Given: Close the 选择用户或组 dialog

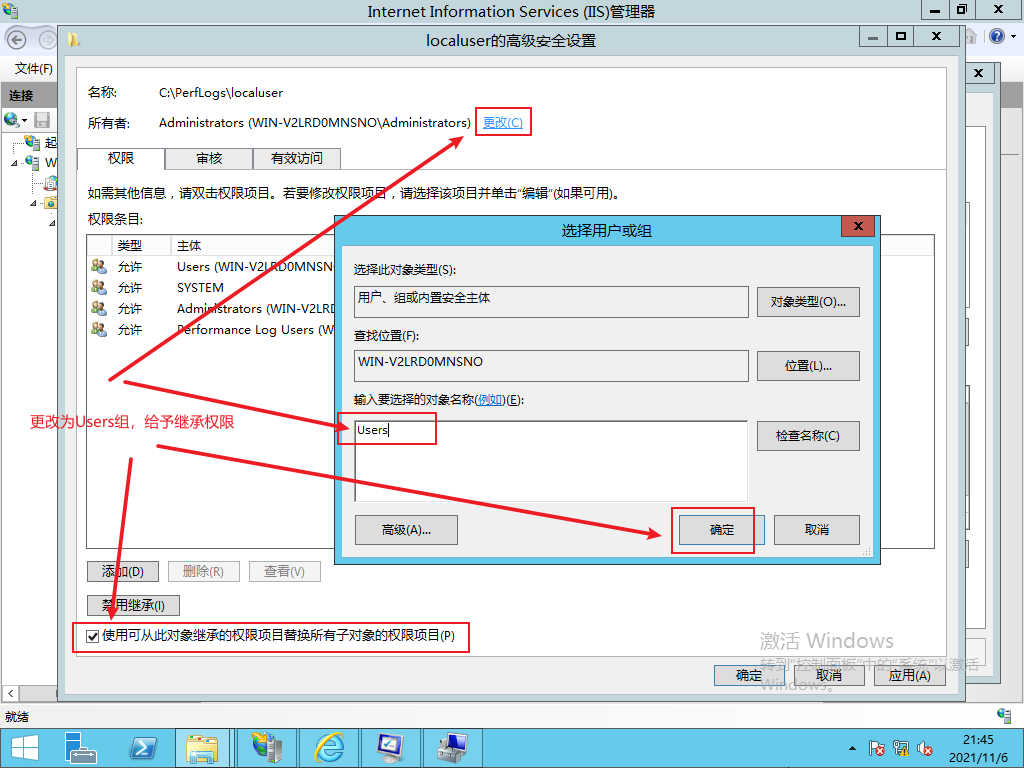Looking at the screenshot, I should (858, 226).
